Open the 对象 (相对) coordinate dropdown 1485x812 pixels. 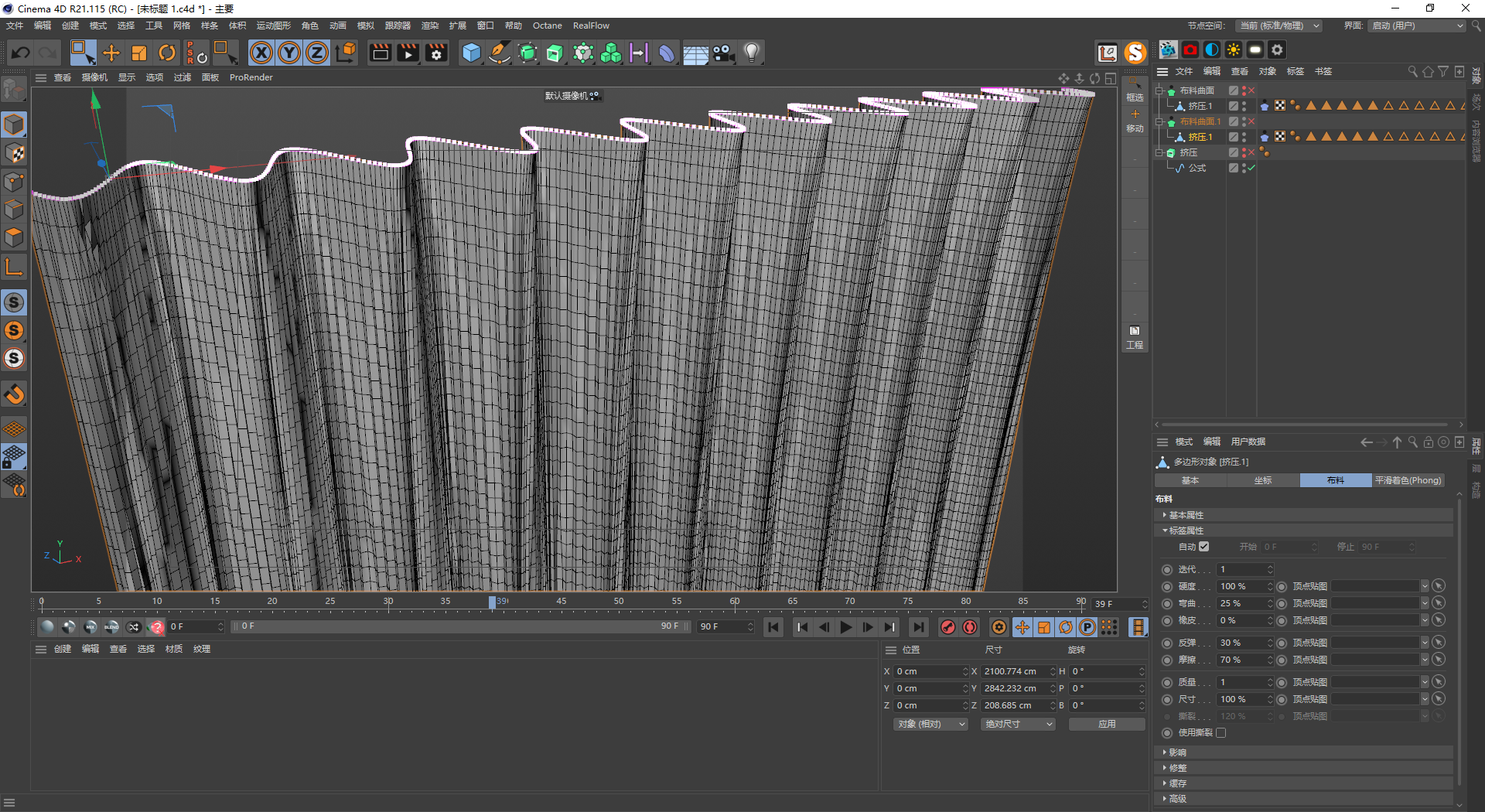(x=931, y=724)
